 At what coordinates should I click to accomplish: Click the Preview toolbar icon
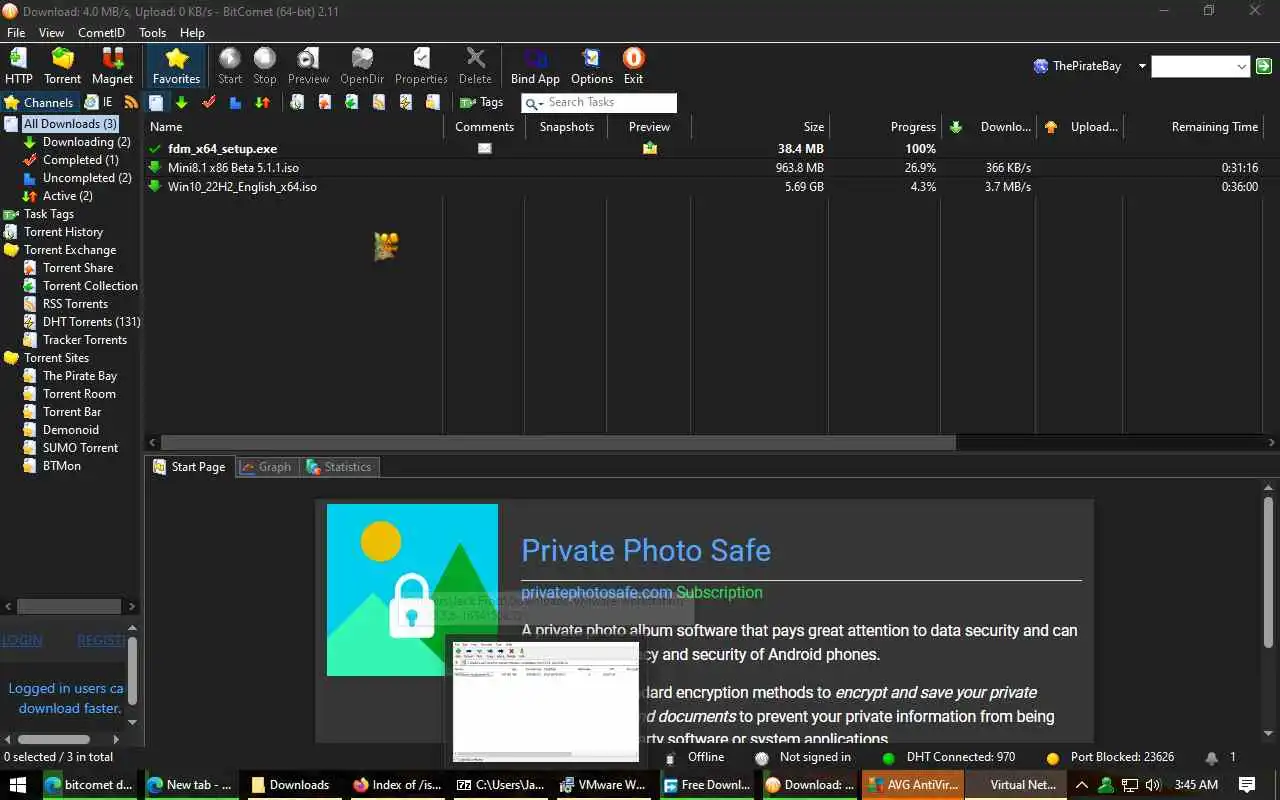tap(308, 66)
